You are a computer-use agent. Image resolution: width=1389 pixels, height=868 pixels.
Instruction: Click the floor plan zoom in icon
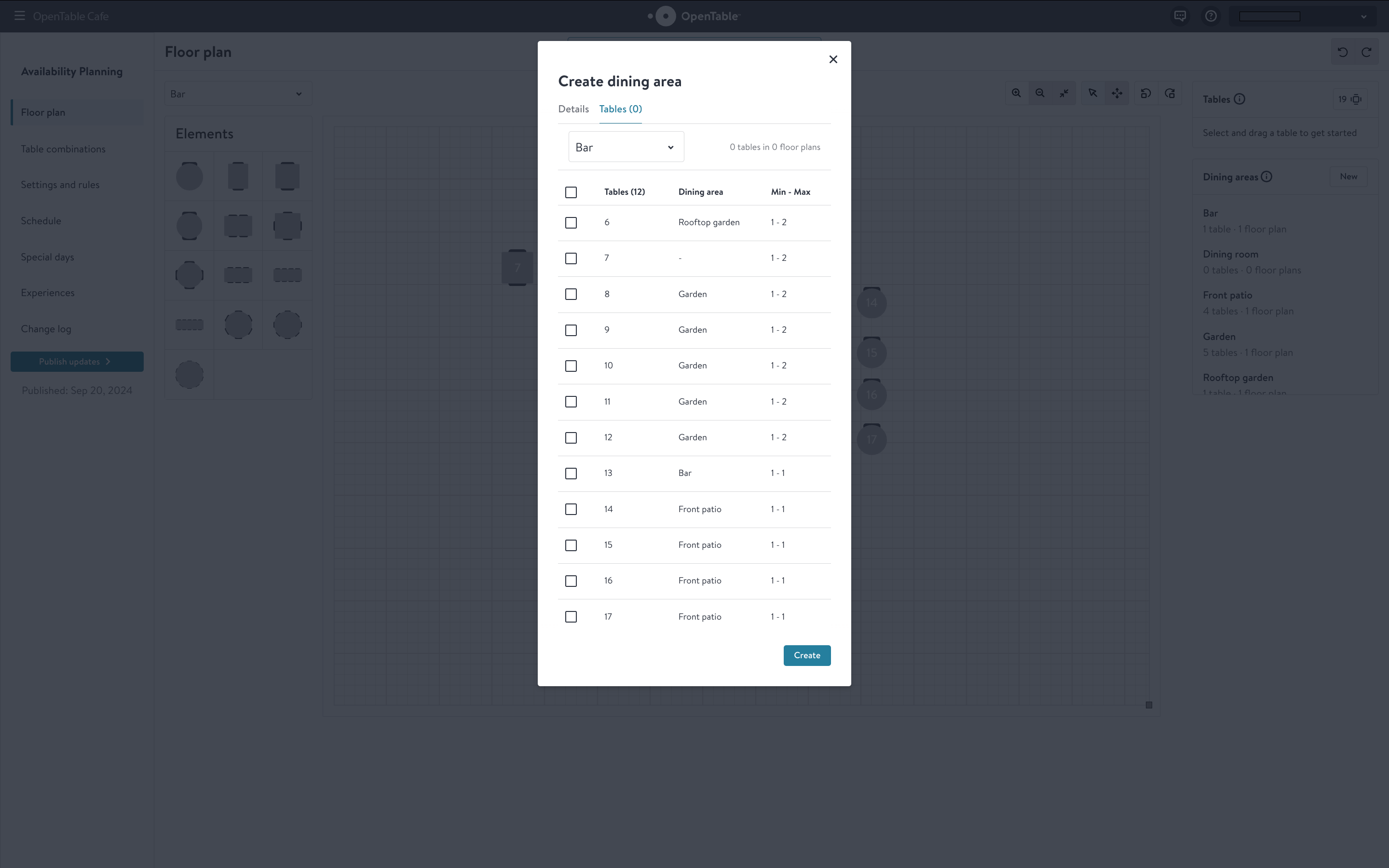pyautogui.click(x=1016, y=93)
